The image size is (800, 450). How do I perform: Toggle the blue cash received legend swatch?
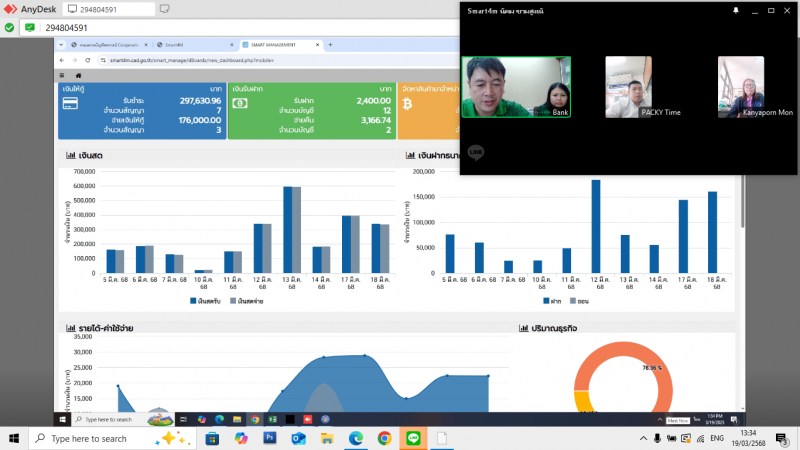click(193, 301)
